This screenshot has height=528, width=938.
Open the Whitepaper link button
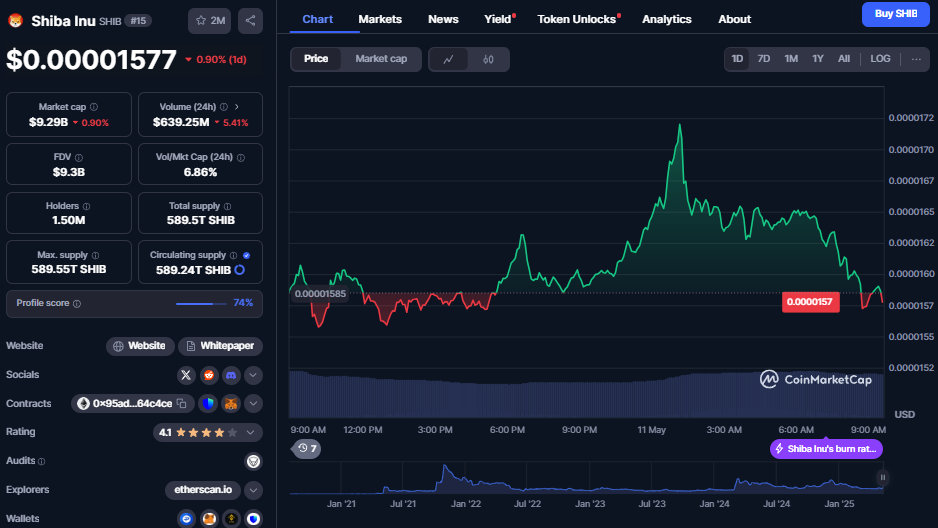tap(220, 346)
